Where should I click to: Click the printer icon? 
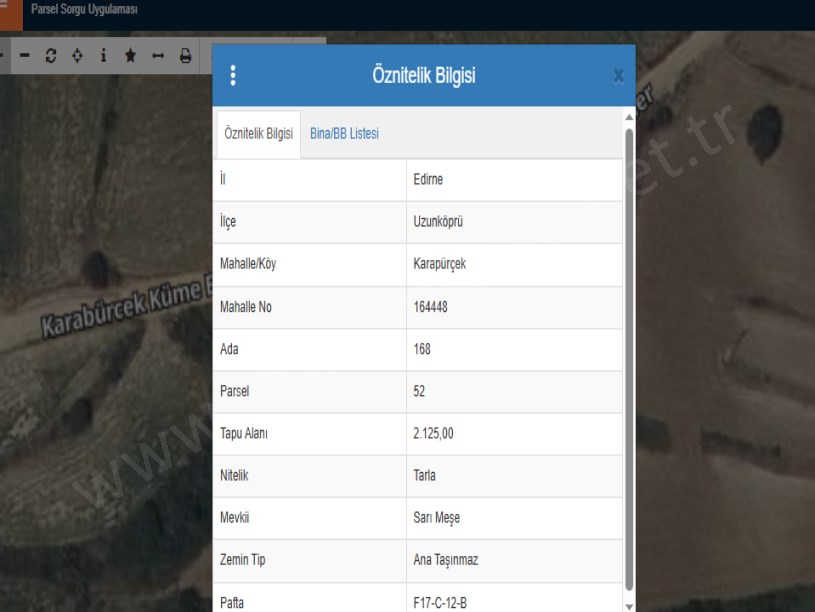[x=185, y=56]
